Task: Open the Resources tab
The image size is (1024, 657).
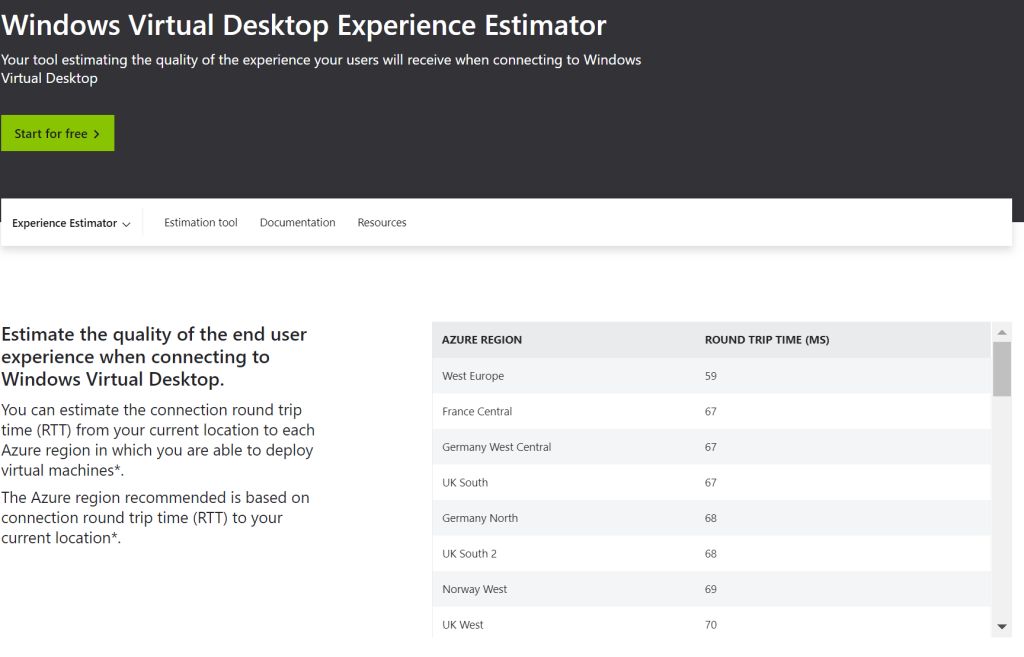Action: pyautogui.click(x=381, y=223)
